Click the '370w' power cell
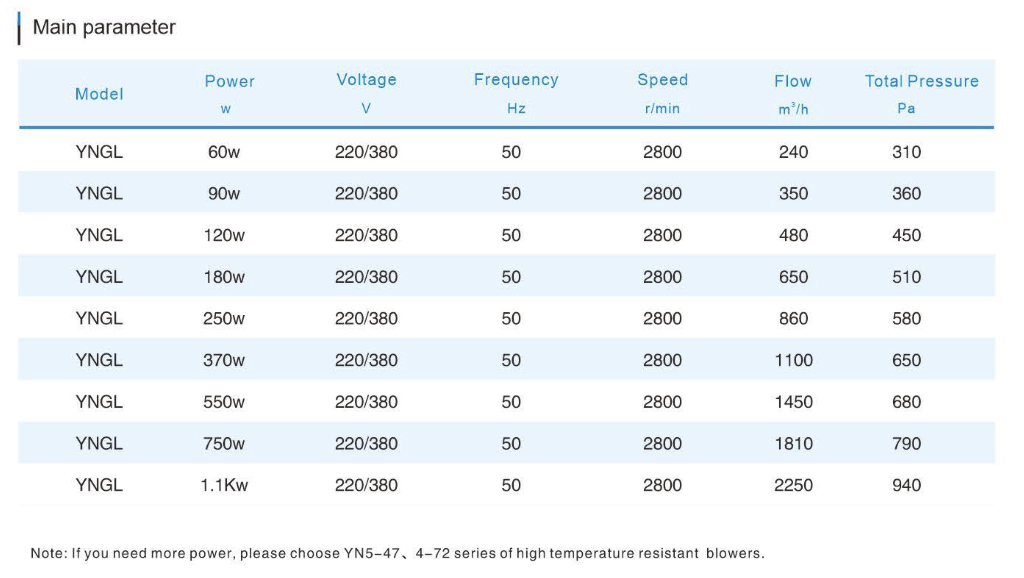1024x578 pixels. (x=224, y=361)
